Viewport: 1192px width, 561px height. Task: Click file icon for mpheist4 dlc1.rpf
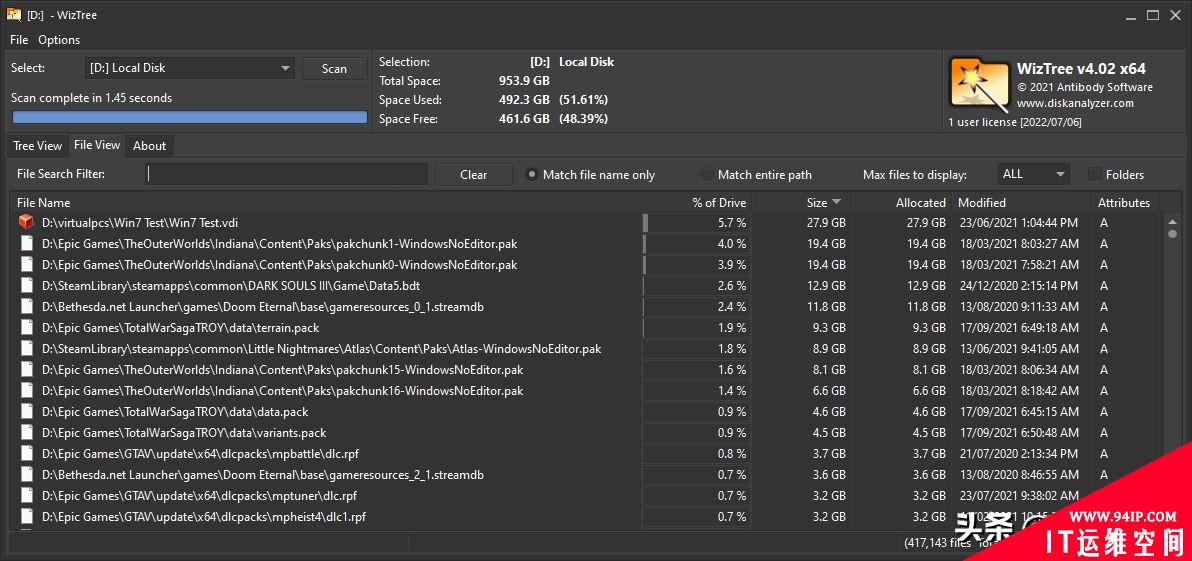click(x=27, y=517)
